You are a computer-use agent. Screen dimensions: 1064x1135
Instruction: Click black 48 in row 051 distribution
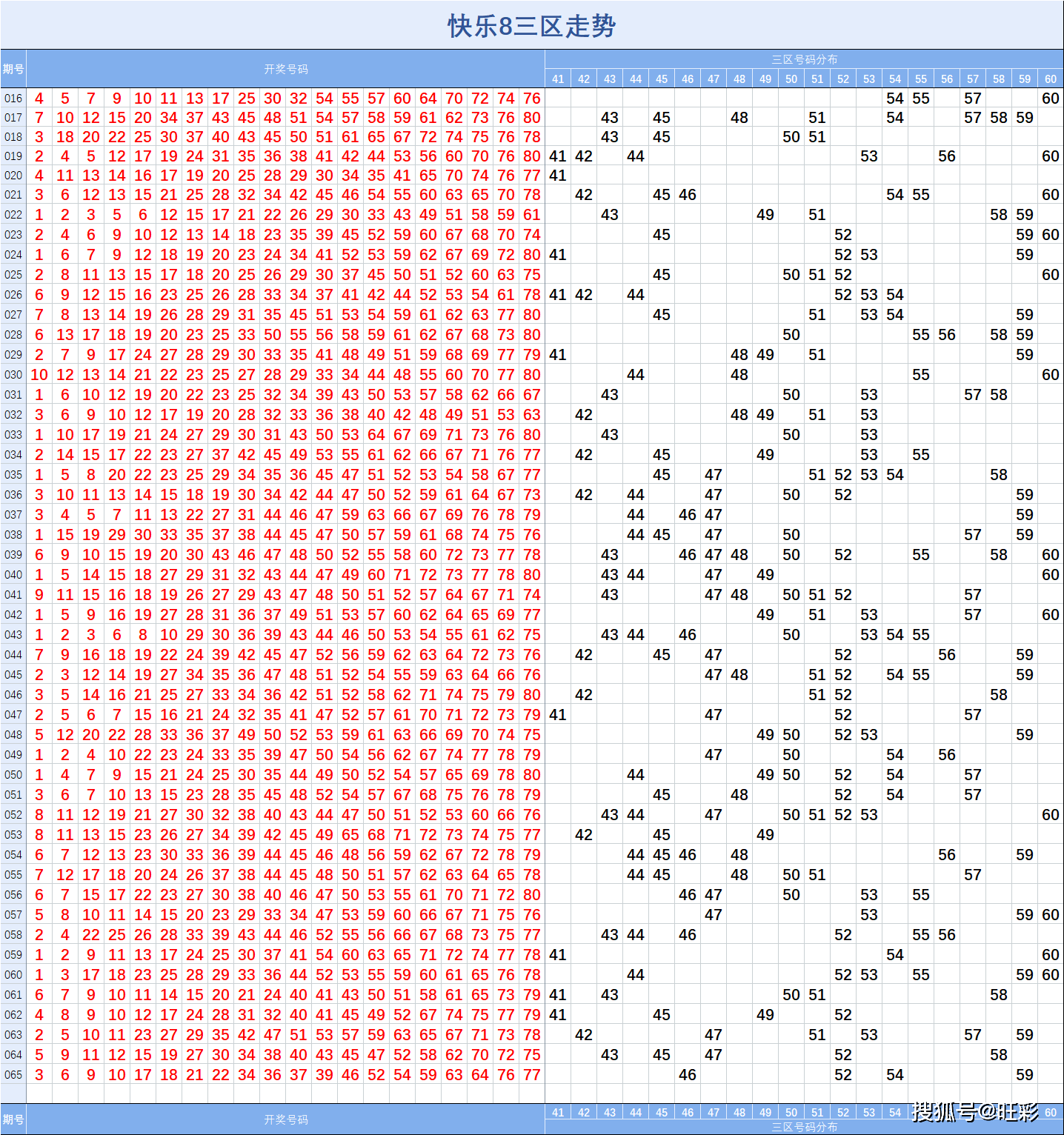point(739,795)
